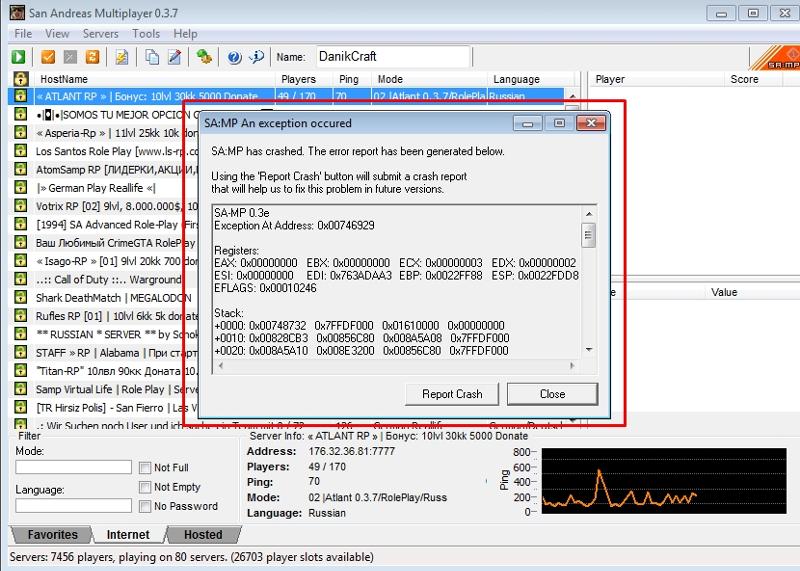800x571 pixels.
Task: Tick the Not Empty filter checkbox
Action: 146,487
